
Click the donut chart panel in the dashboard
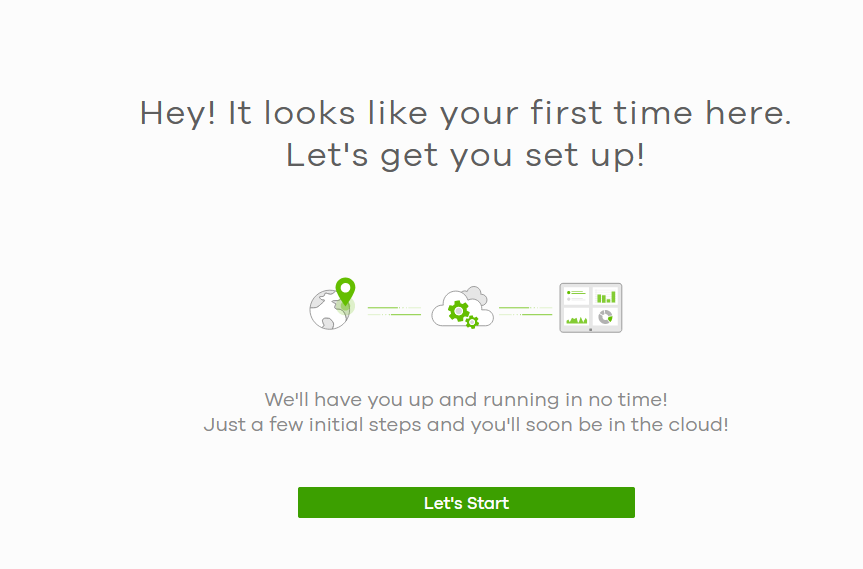(x=606, y=317)
